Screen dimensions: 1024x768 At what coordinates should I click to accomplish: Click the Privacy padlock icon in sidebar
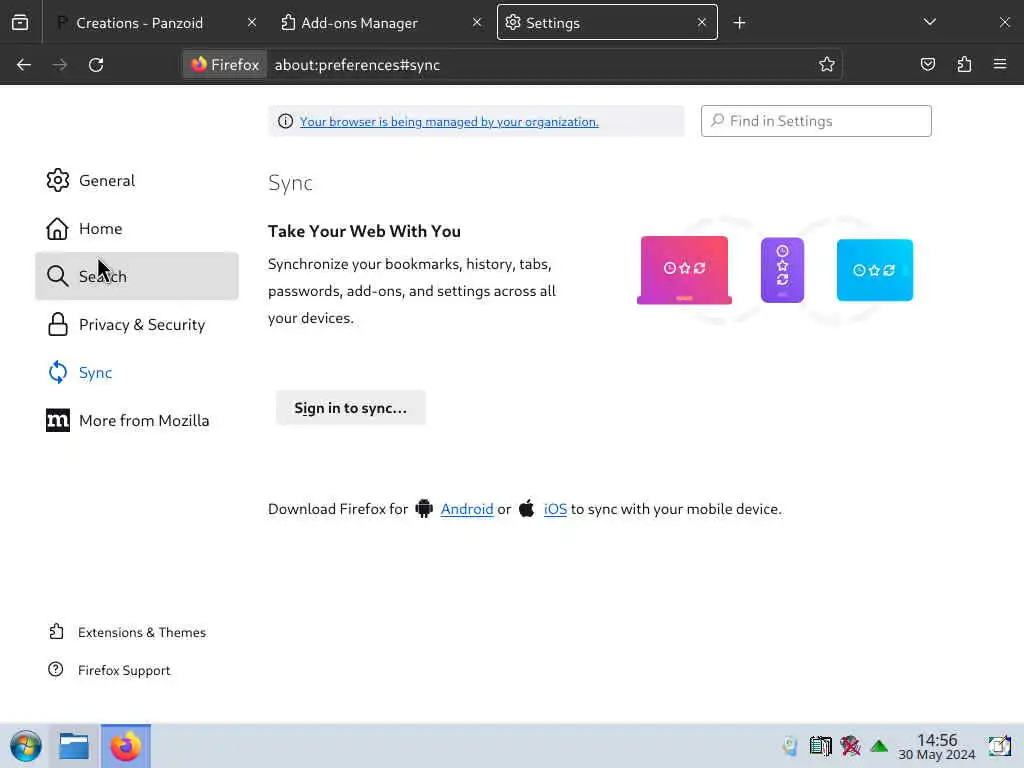[57, 325]
